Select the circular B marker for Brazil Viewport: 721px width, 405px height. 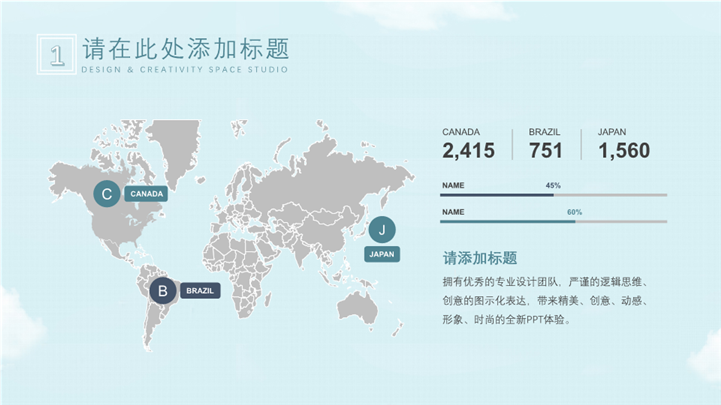coord(161,291)
